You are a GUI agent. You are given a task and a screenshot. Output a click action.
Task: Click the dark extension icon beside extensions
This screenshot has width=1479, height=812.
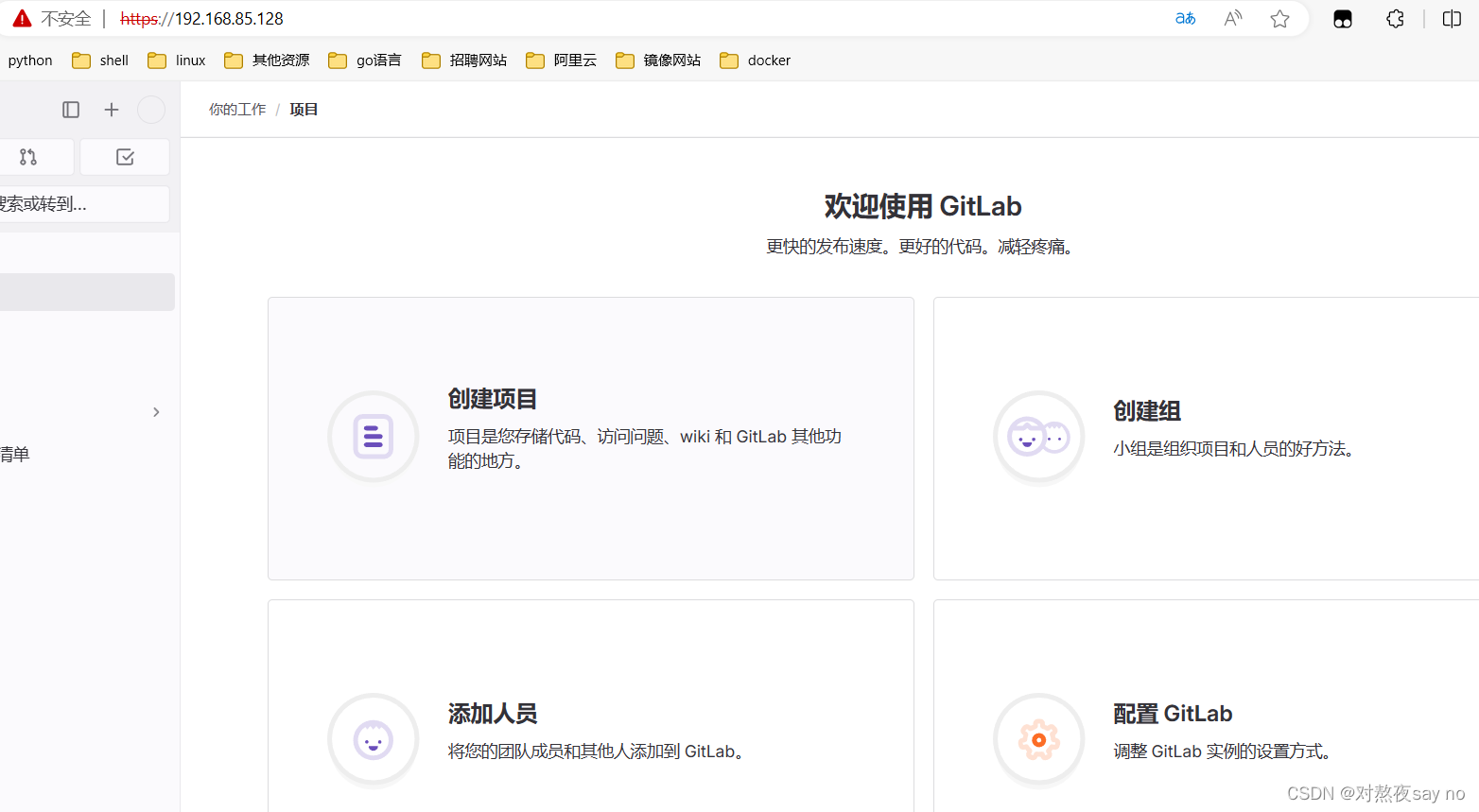(x=1343, y=19)
